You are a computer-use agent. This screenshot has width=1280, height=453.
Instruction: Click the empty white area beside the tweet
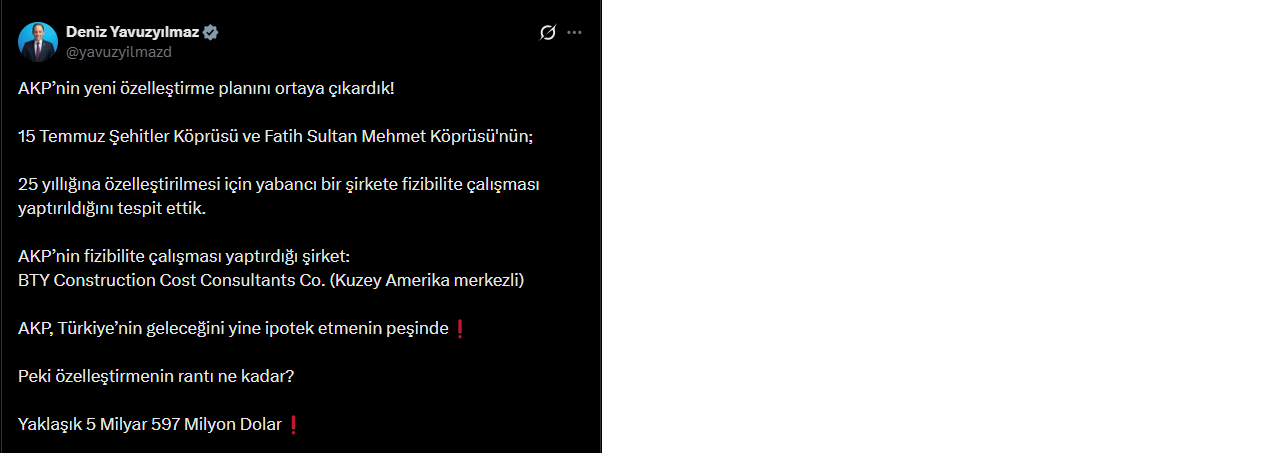pyautogui.click(x=940, y=226)
